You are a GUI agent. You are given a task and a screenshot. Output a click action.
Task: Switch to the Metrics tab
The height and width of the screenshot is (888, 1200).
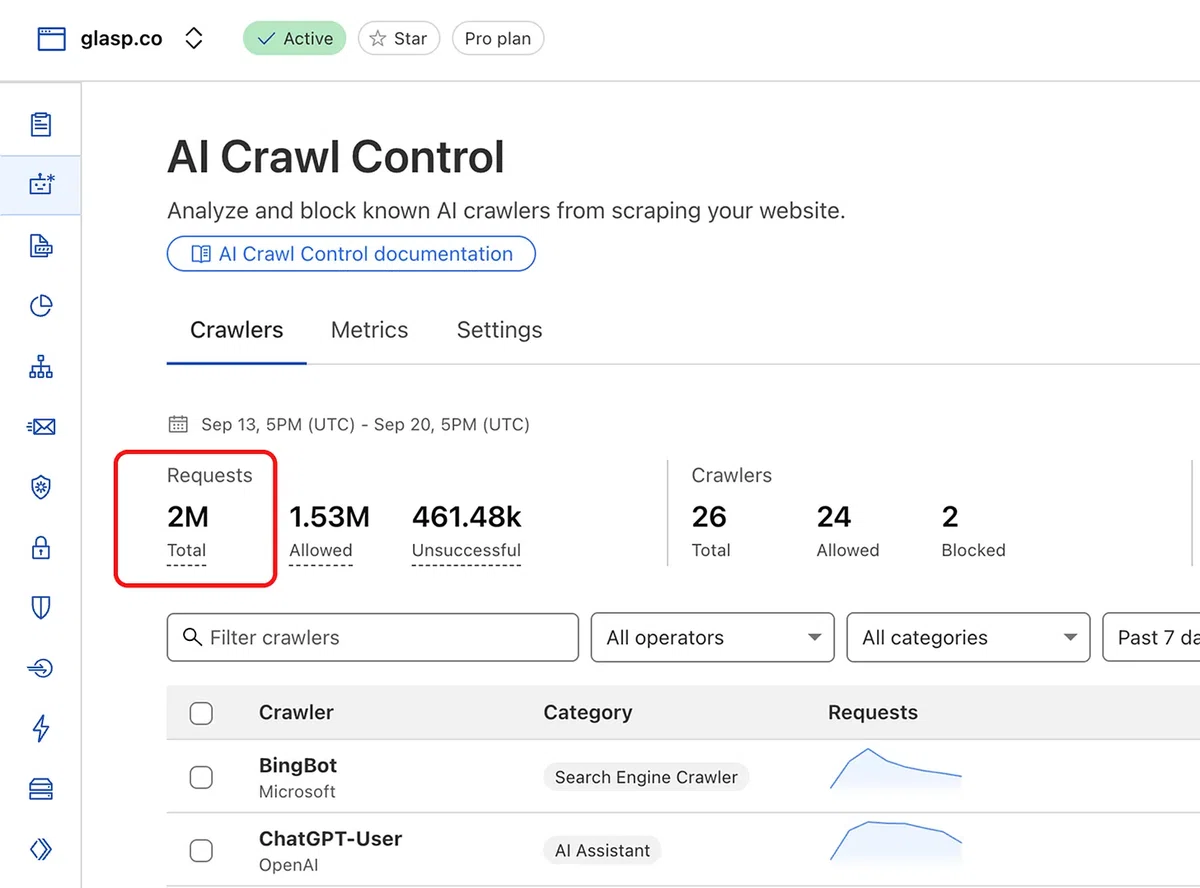370,330
